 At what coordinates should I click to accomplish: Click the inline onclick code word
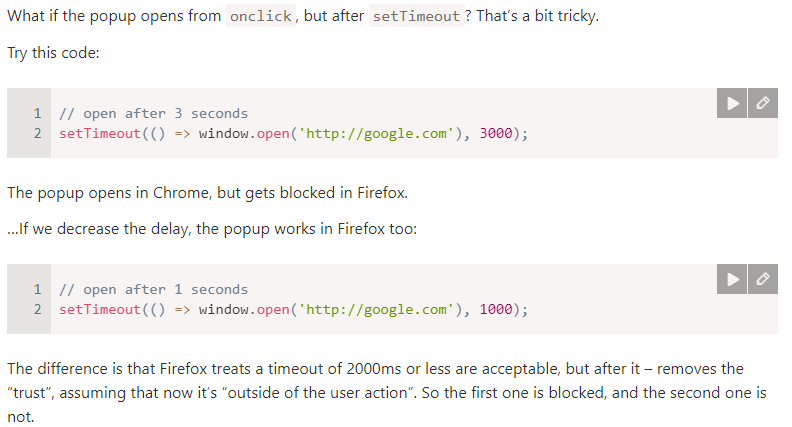[261, 16]
